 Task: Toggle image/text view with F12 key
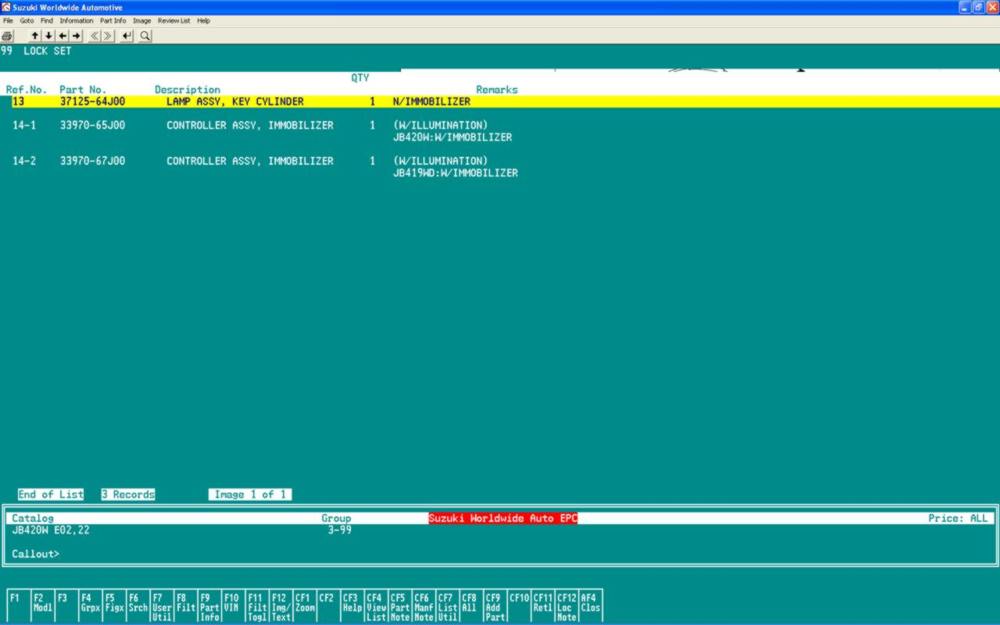pyautogui.click(x=281, y=606)
